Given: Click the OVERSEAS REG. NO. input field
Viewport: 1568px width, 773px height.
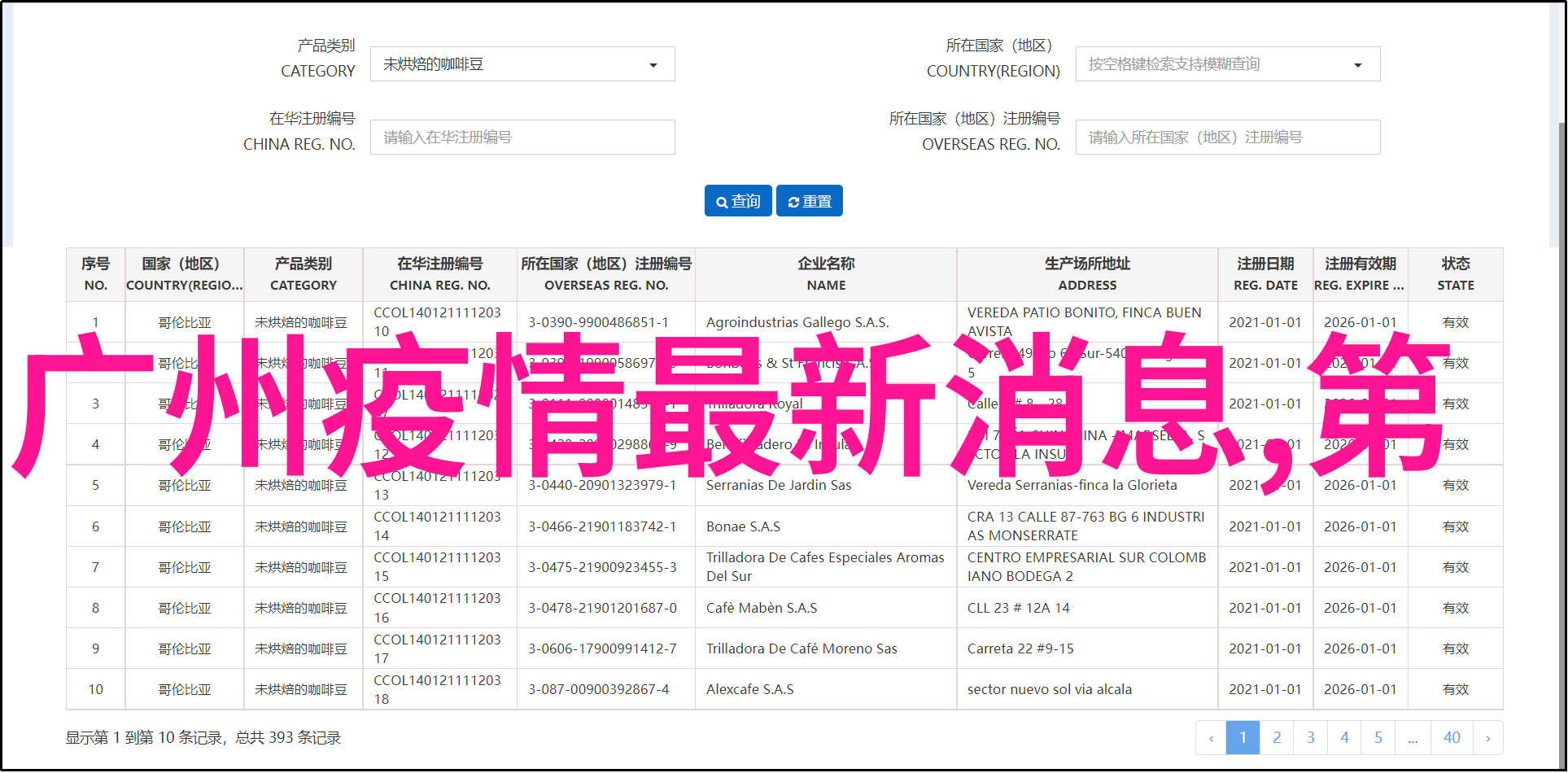Looking at the screenshot, I should coord(1228,138).
